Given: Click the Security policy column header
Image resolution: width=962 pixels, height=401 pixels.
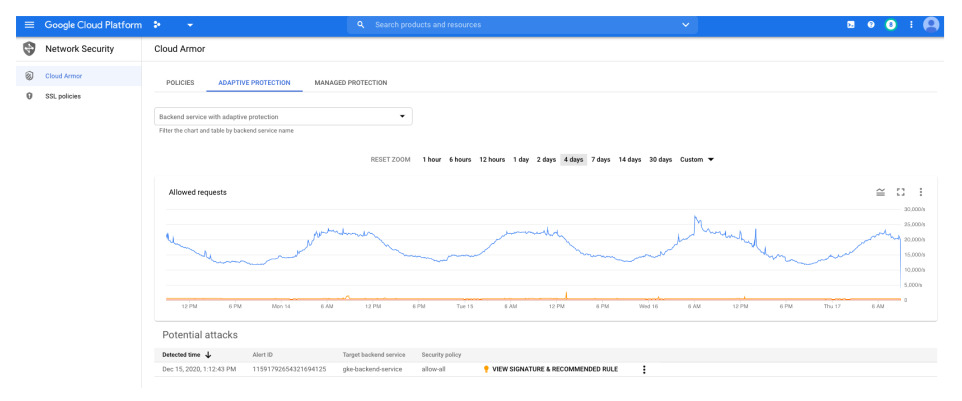Looking at the screenshot, I should pos(441,354).
